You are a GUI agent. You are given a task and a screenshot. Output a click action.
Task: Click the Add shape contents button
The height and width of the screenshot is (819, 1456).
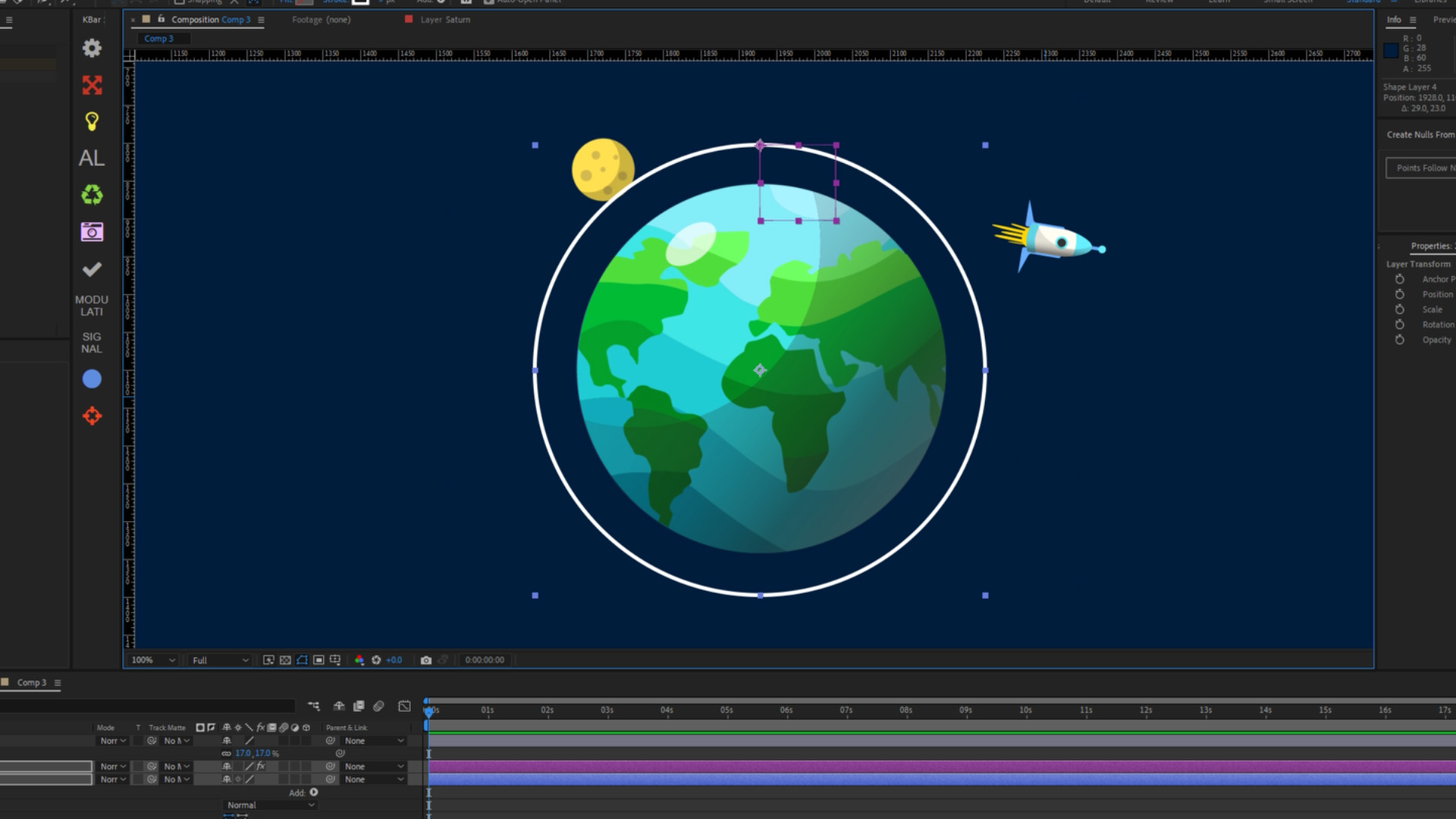click(x=314, y=792)
